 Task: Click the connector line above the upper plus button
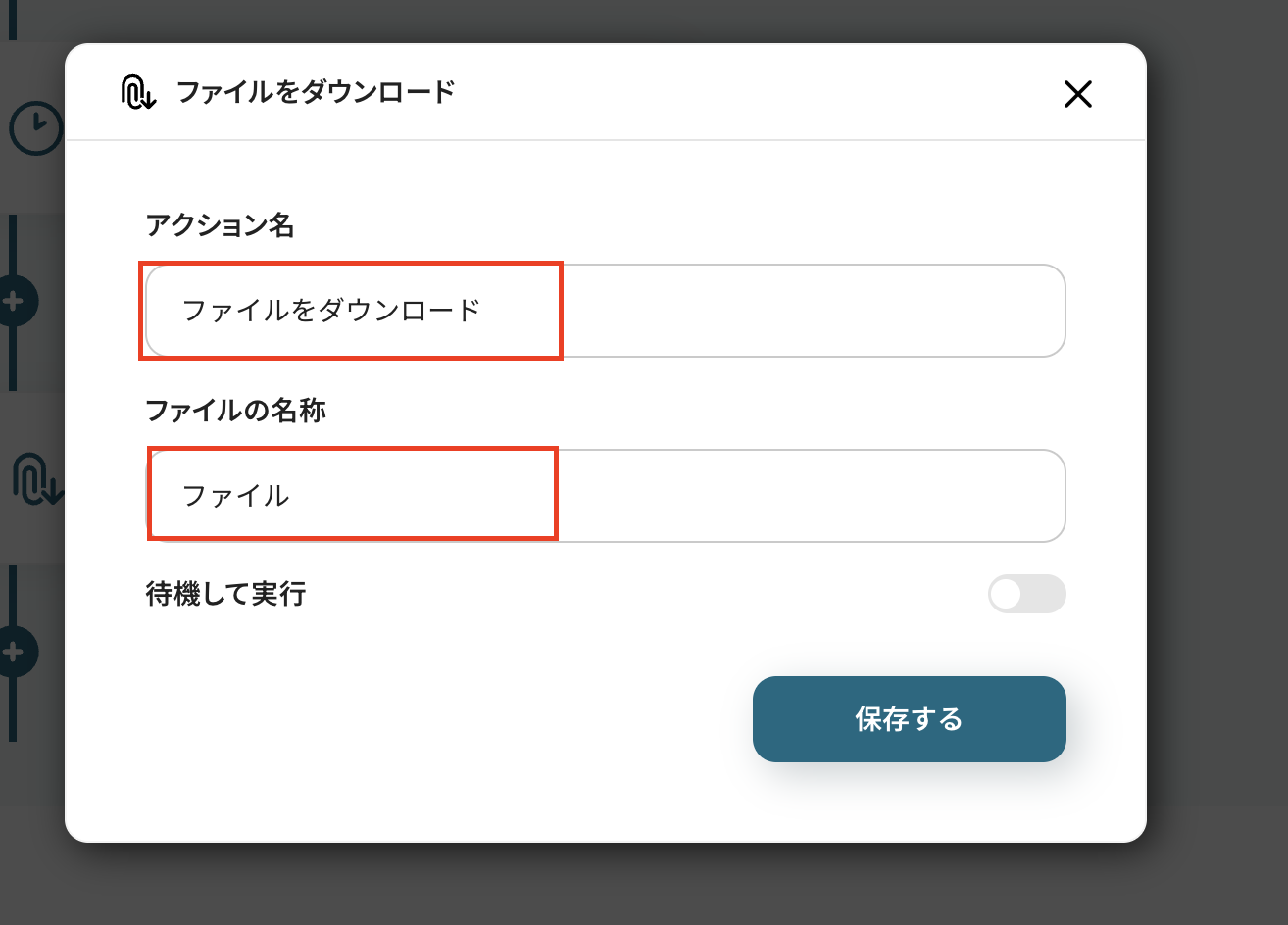pyautogui.click(x=13, y=245)
